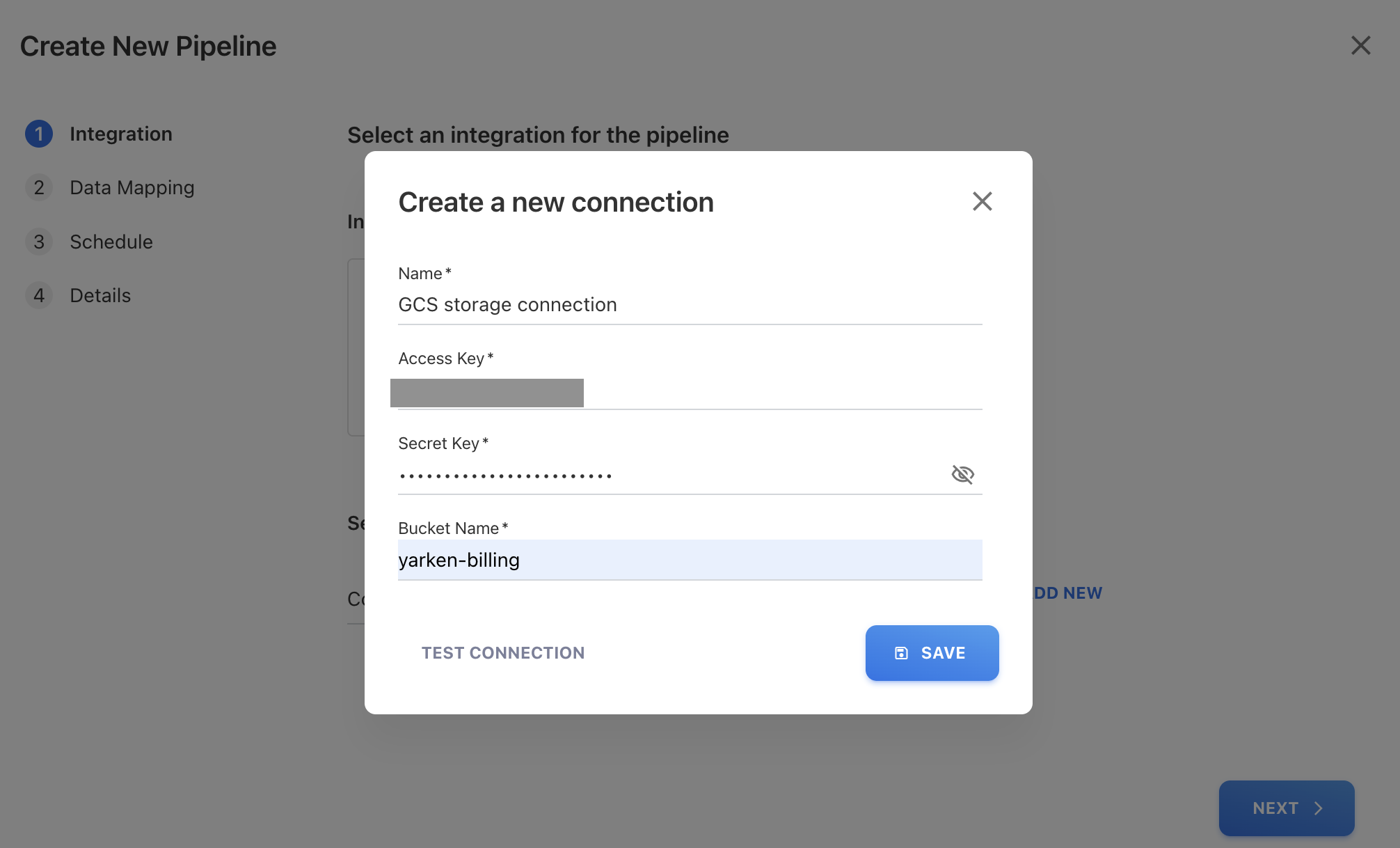
Task: Click the step 3 number icon
Action: [x=39, y=242]
